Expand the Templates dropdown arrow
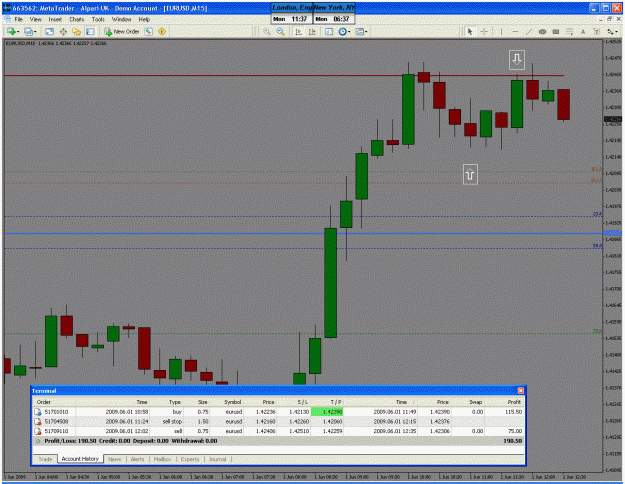Screen dimensions: 625x484 pos(366,31)
